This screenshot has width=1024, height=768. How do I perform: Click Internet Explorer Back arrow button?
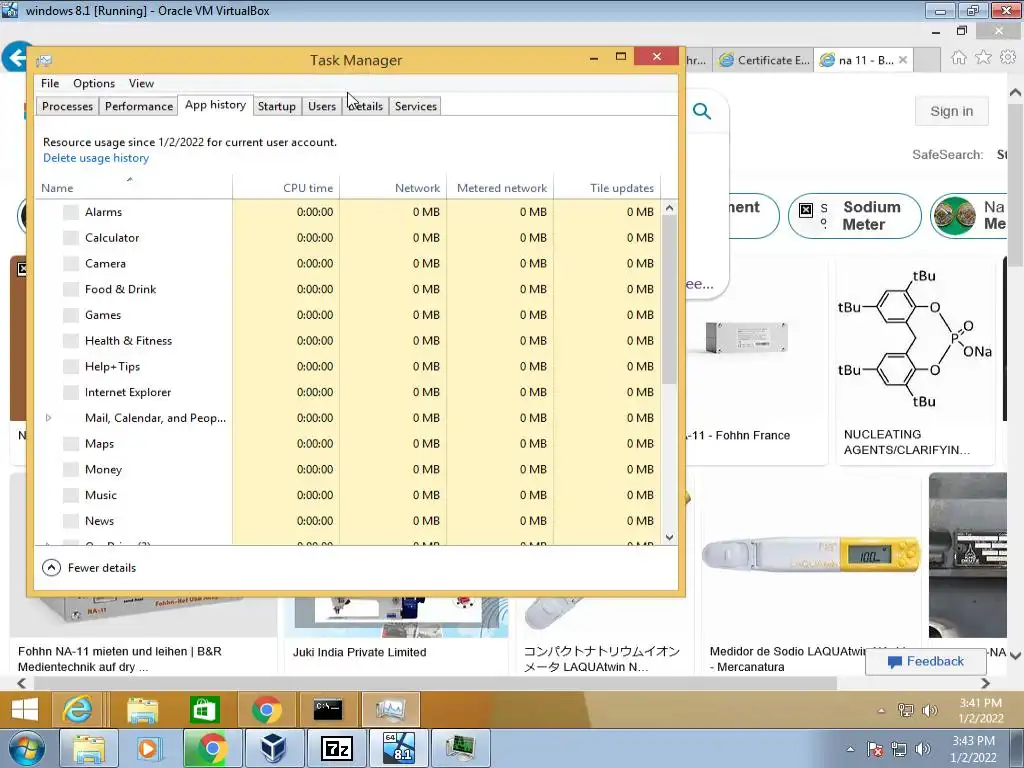pos(16,57)
